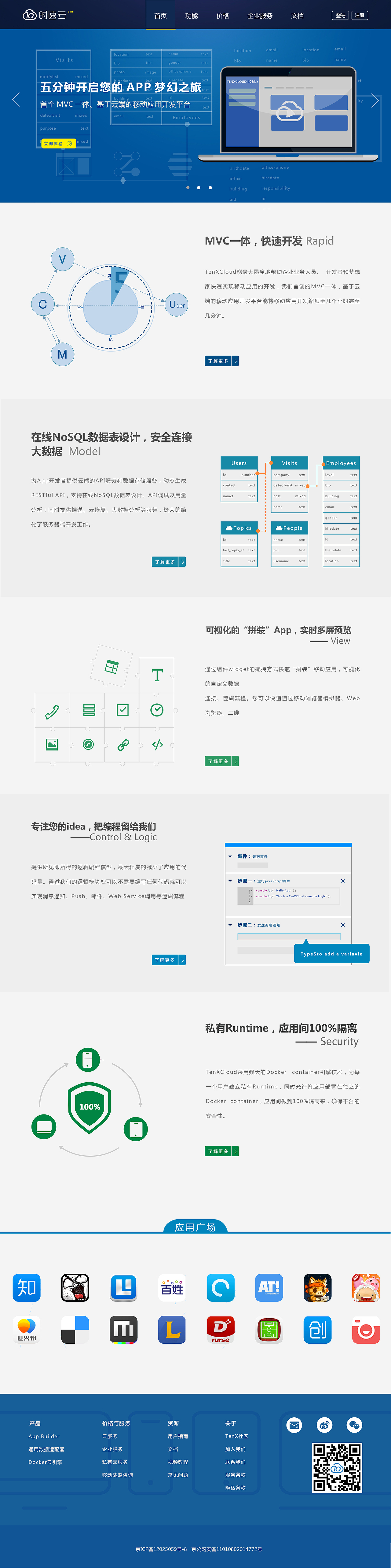Open App Builder footer link
This screenshot has height=1568, width=391.
tap(44, 1436)
